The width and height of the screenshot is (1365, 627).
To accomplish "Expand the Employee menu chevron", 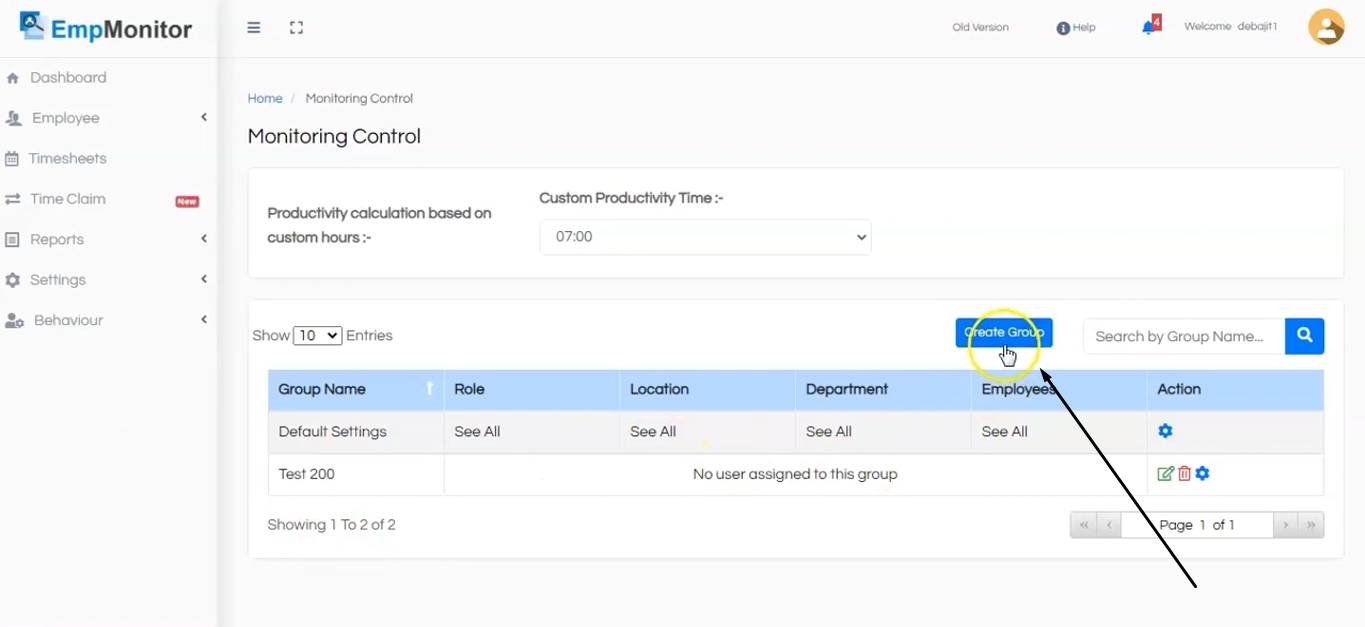I will coord(204,118).
